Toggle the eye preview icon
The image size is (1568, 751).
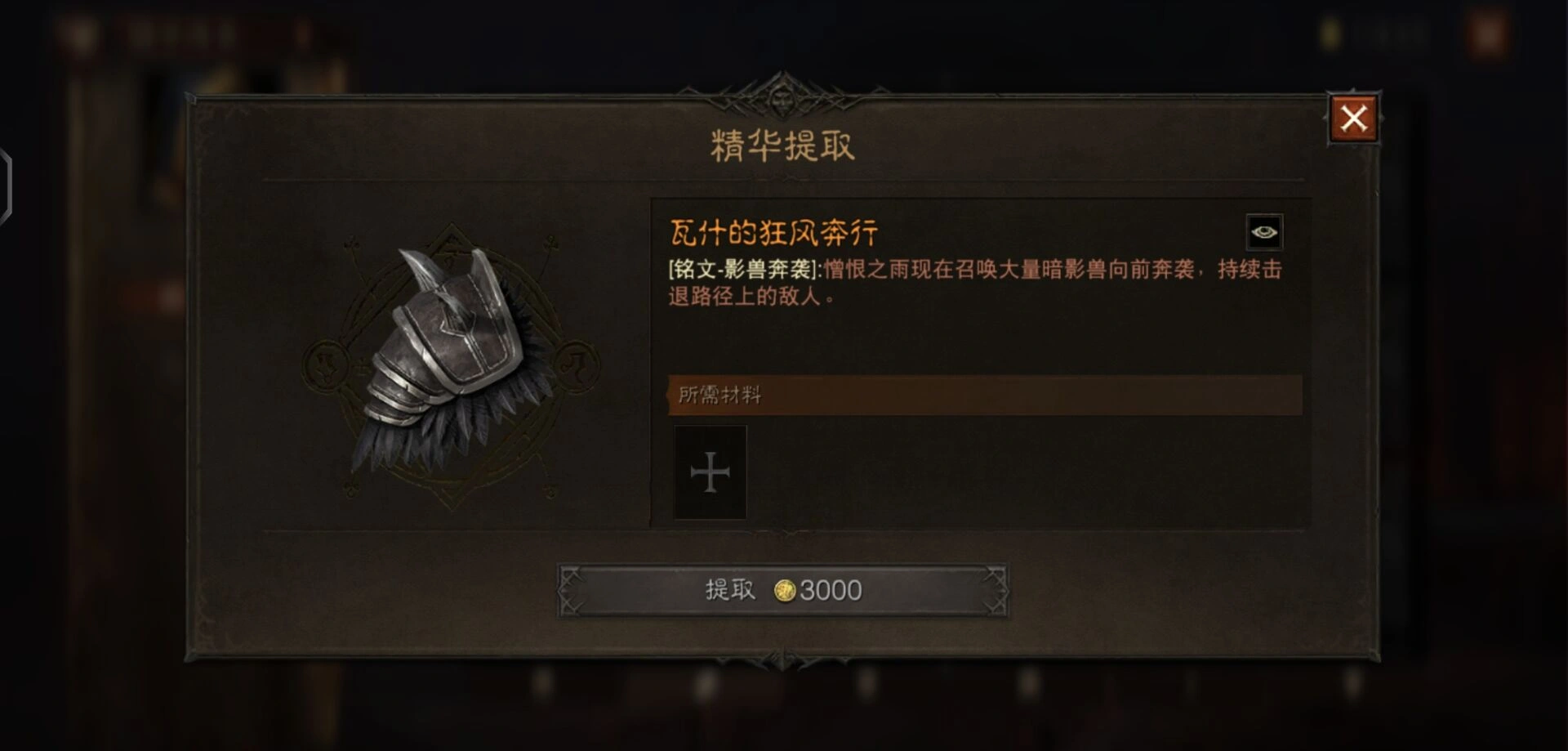pos(1263,232)
